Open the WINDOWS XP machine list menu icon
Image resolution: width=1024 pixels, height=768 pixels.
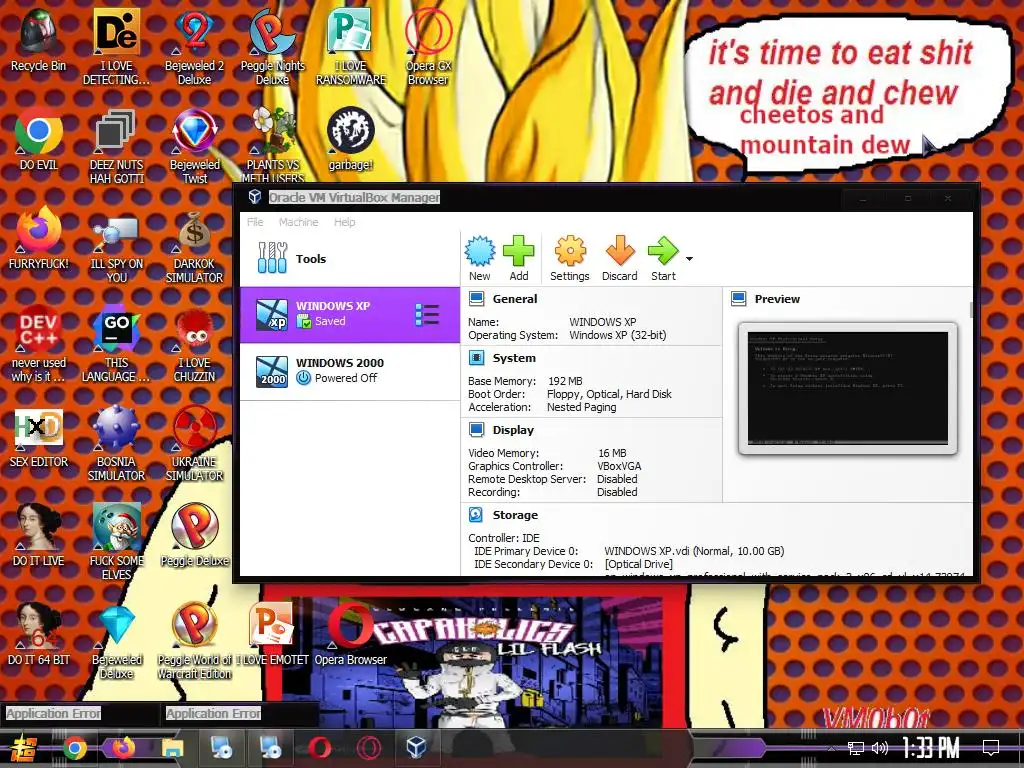coord(427,315)
